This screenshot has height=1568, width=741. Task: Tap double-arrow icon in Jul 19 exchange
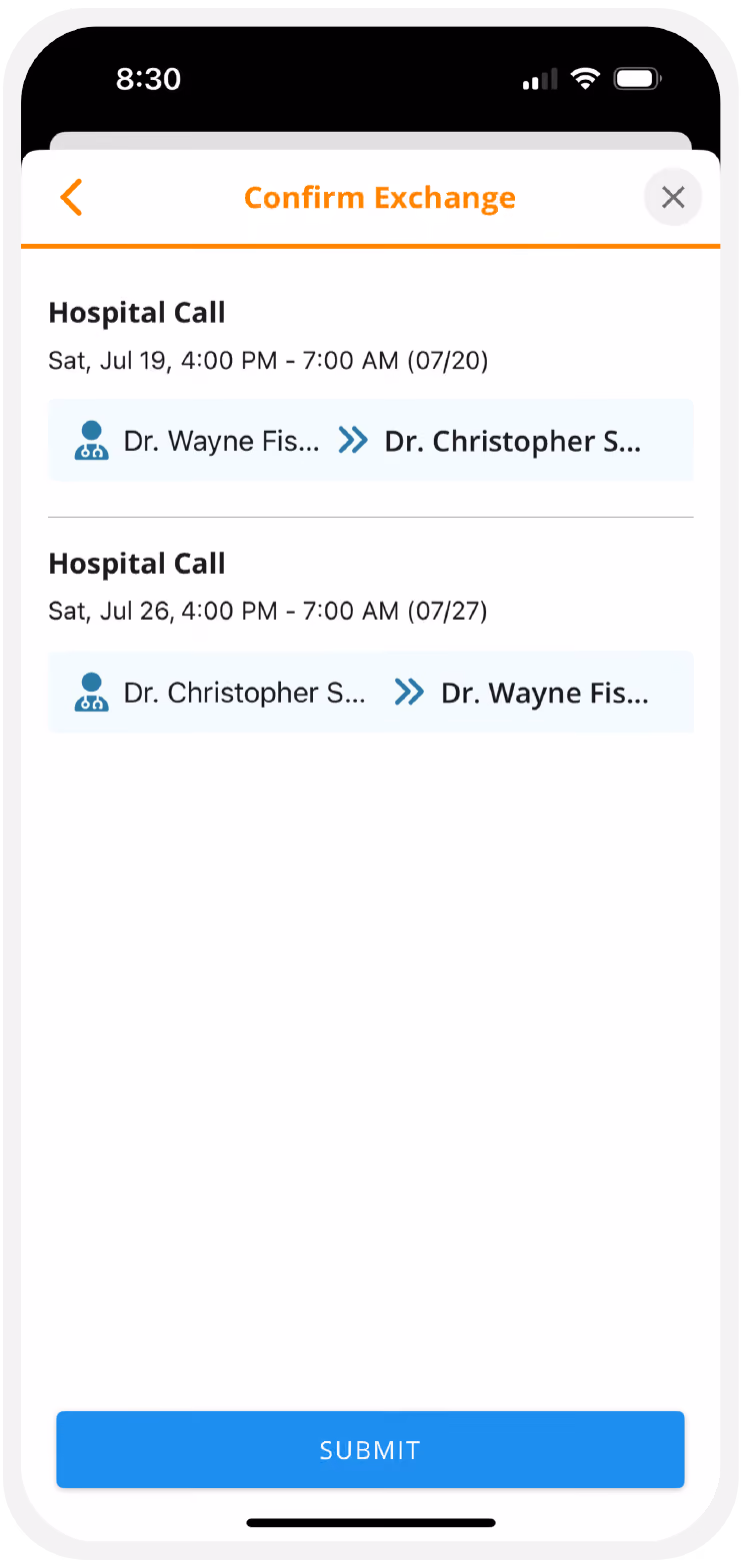coord(353,441)
